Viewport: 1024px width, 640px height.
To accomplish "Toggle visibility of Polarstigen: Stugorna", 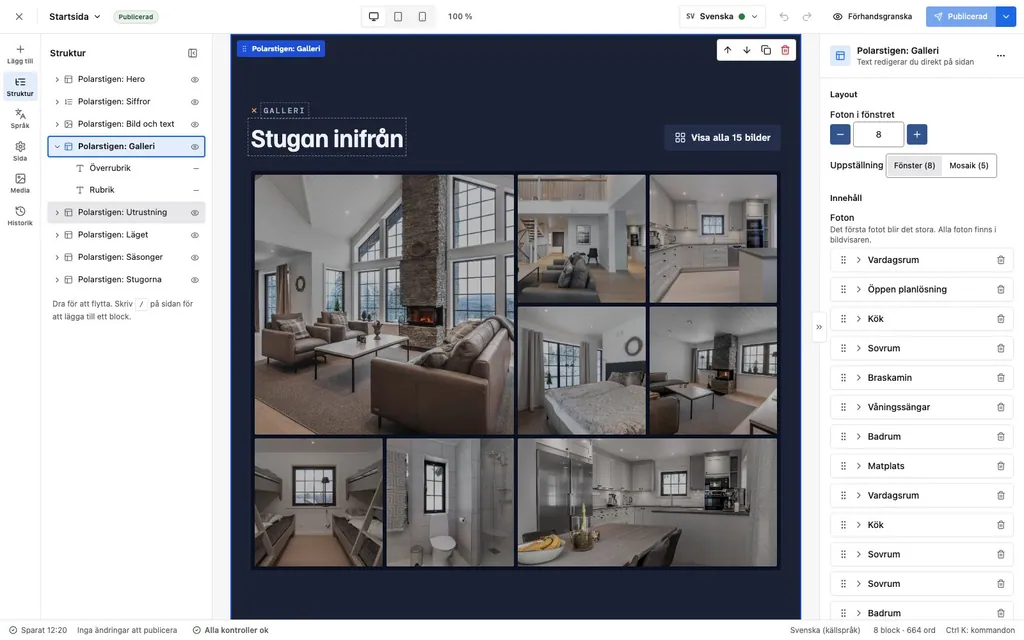I will [195, 280].
